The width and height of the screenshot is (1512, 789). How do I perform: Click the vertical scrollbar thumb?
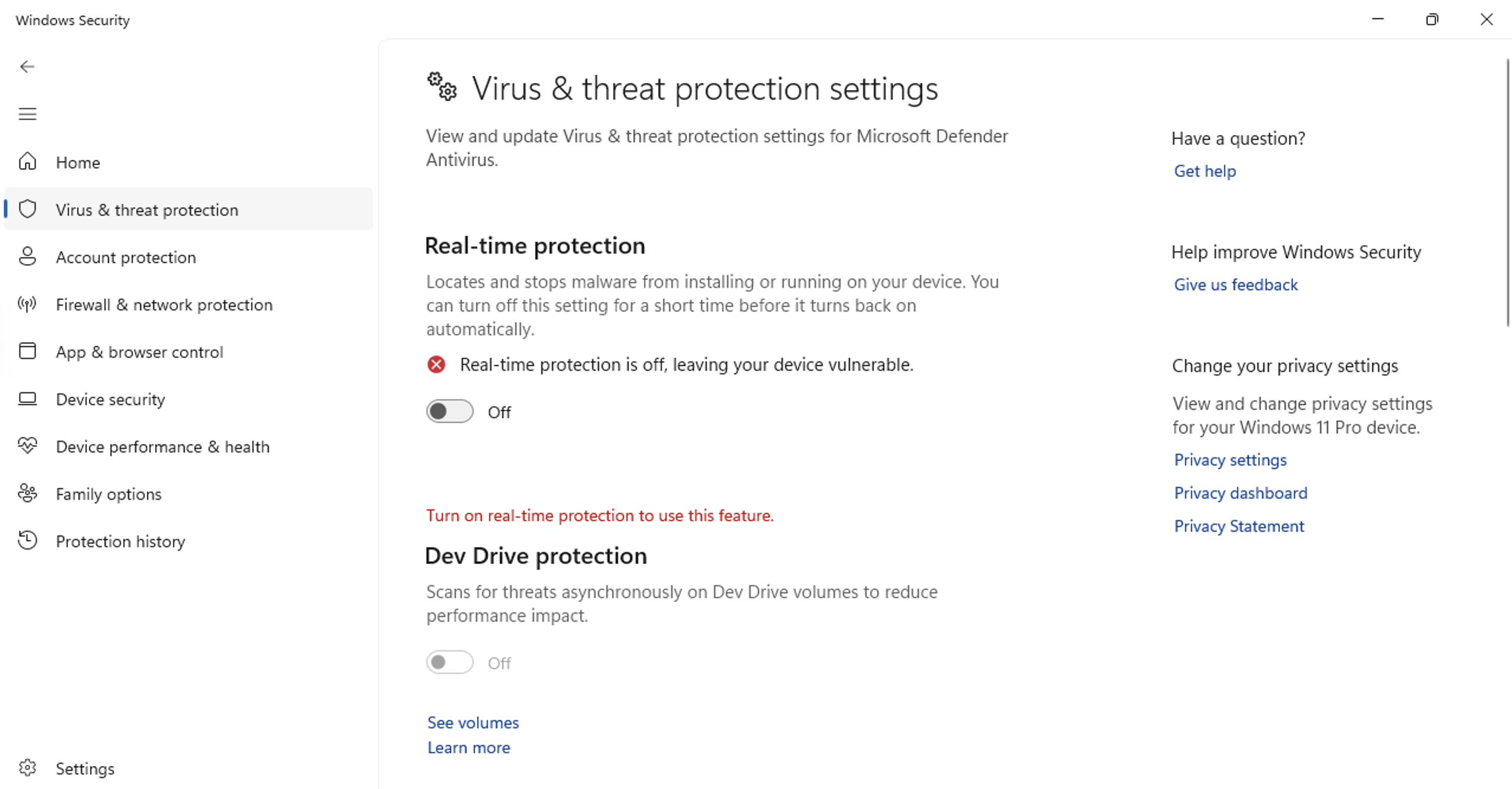1507,193
